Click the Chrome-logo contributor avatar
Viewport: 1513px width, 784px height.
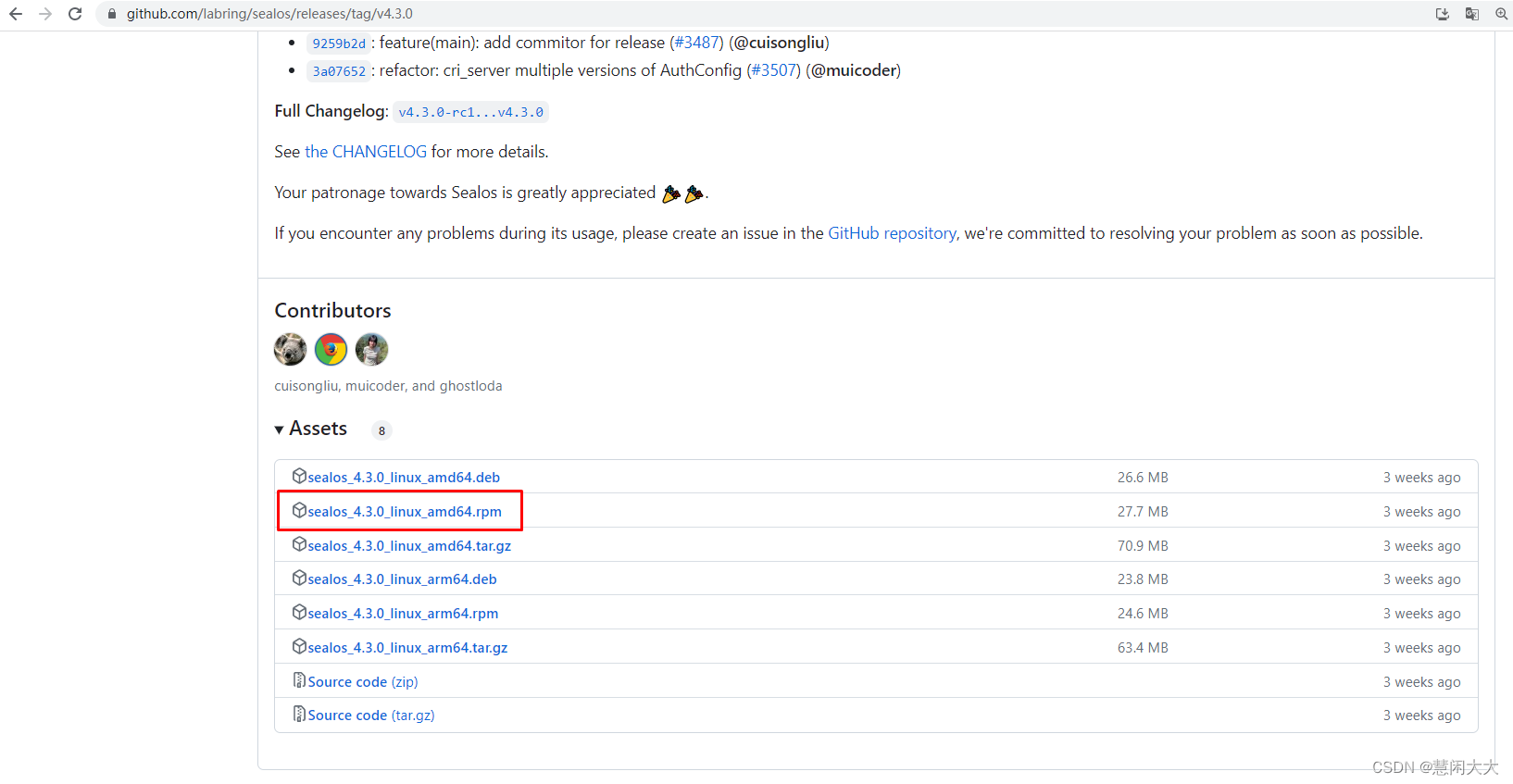(x=331, y=350)
